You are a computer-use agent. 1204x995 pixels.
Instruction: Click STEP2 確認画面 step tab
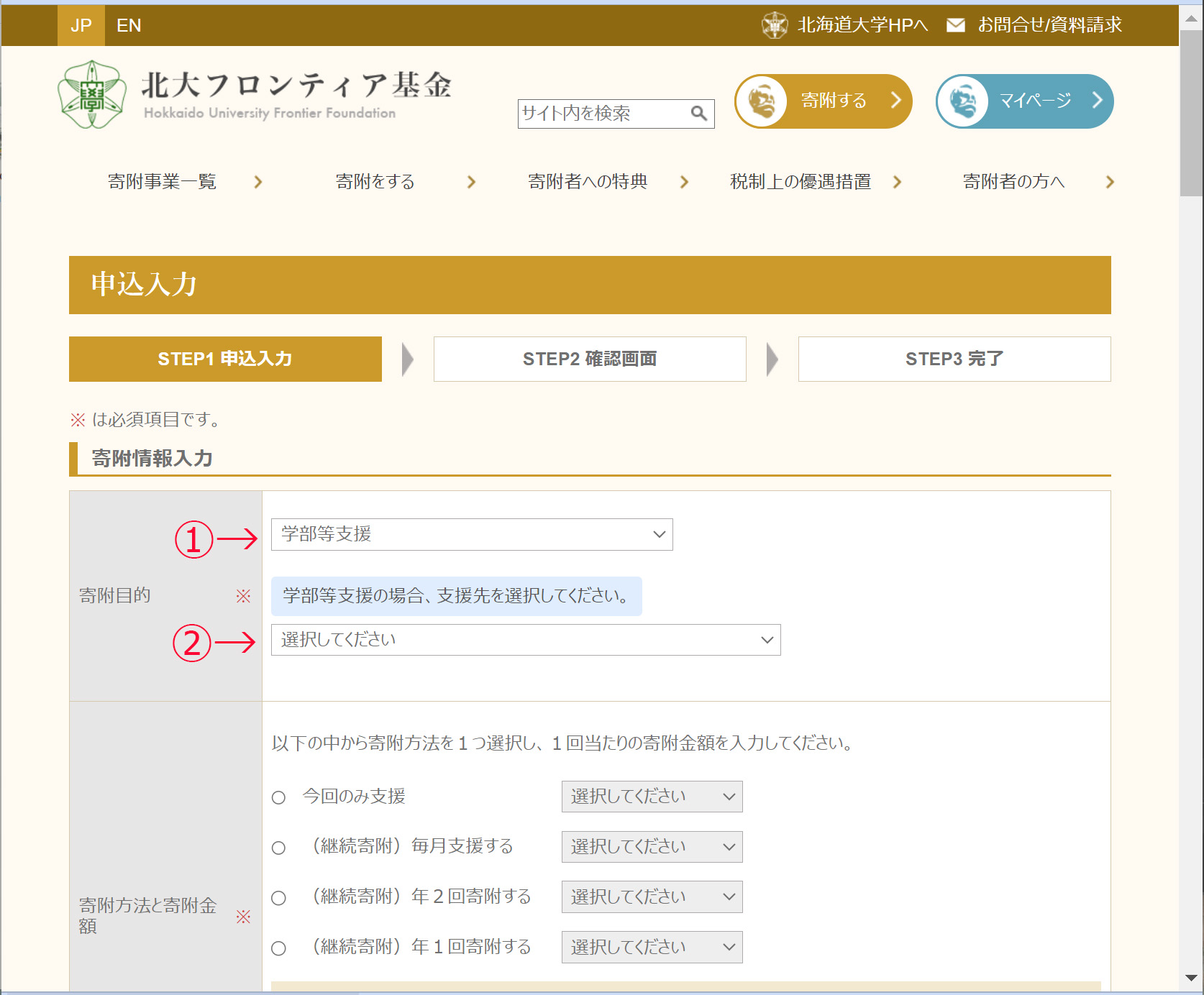pyautogui.click(x=590, y=359)
